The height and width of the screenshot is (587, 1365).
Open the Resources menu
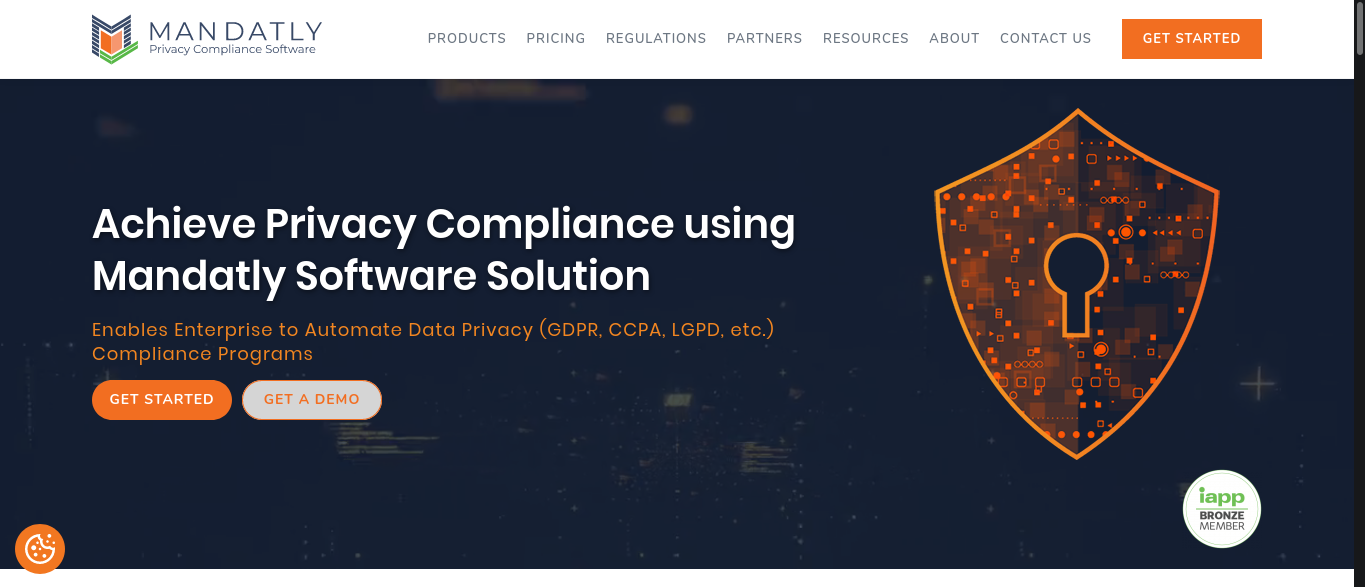[x=866, y=38]
